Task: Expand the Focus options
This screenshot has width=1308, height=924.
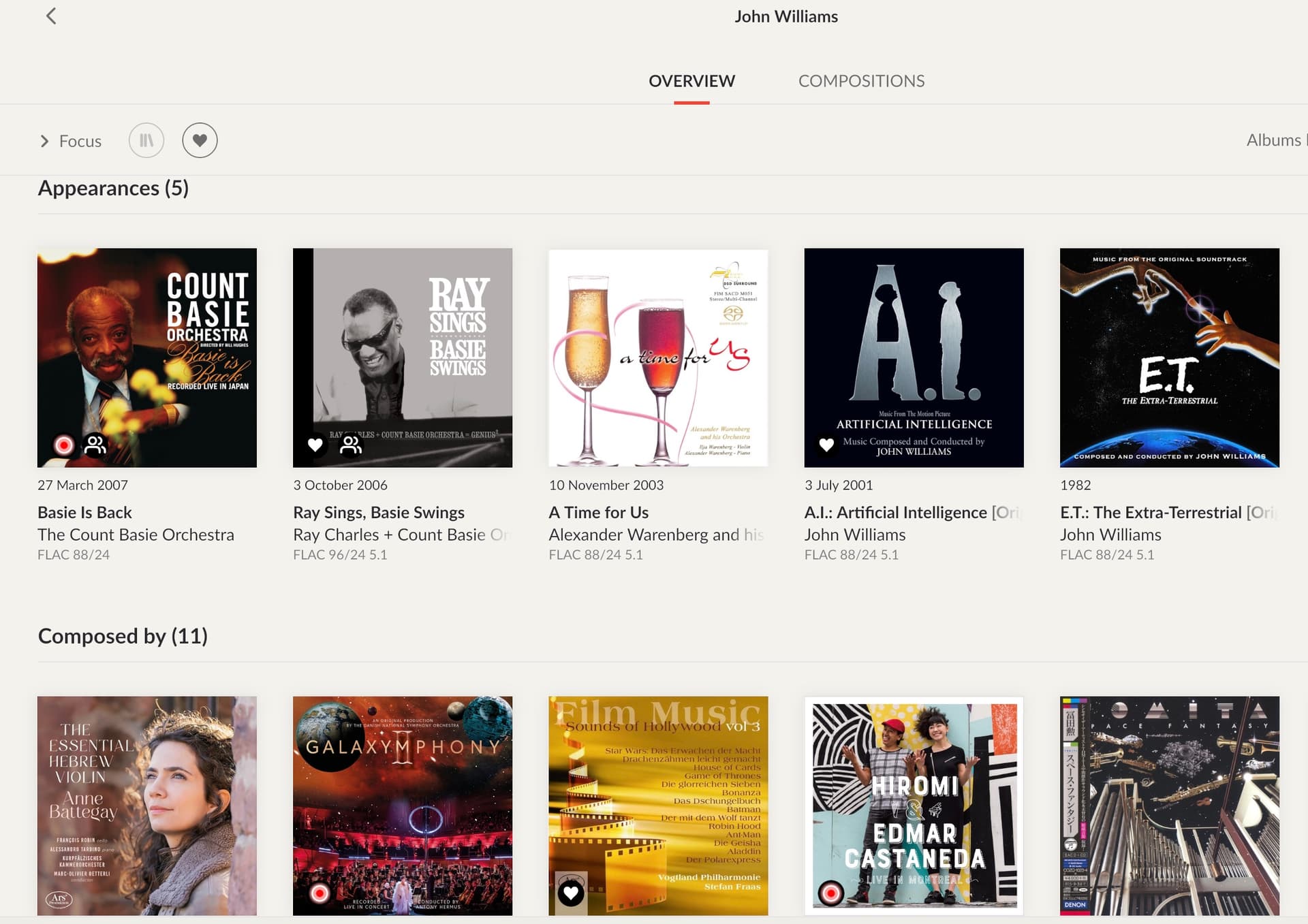Action: tap(70, 141)
